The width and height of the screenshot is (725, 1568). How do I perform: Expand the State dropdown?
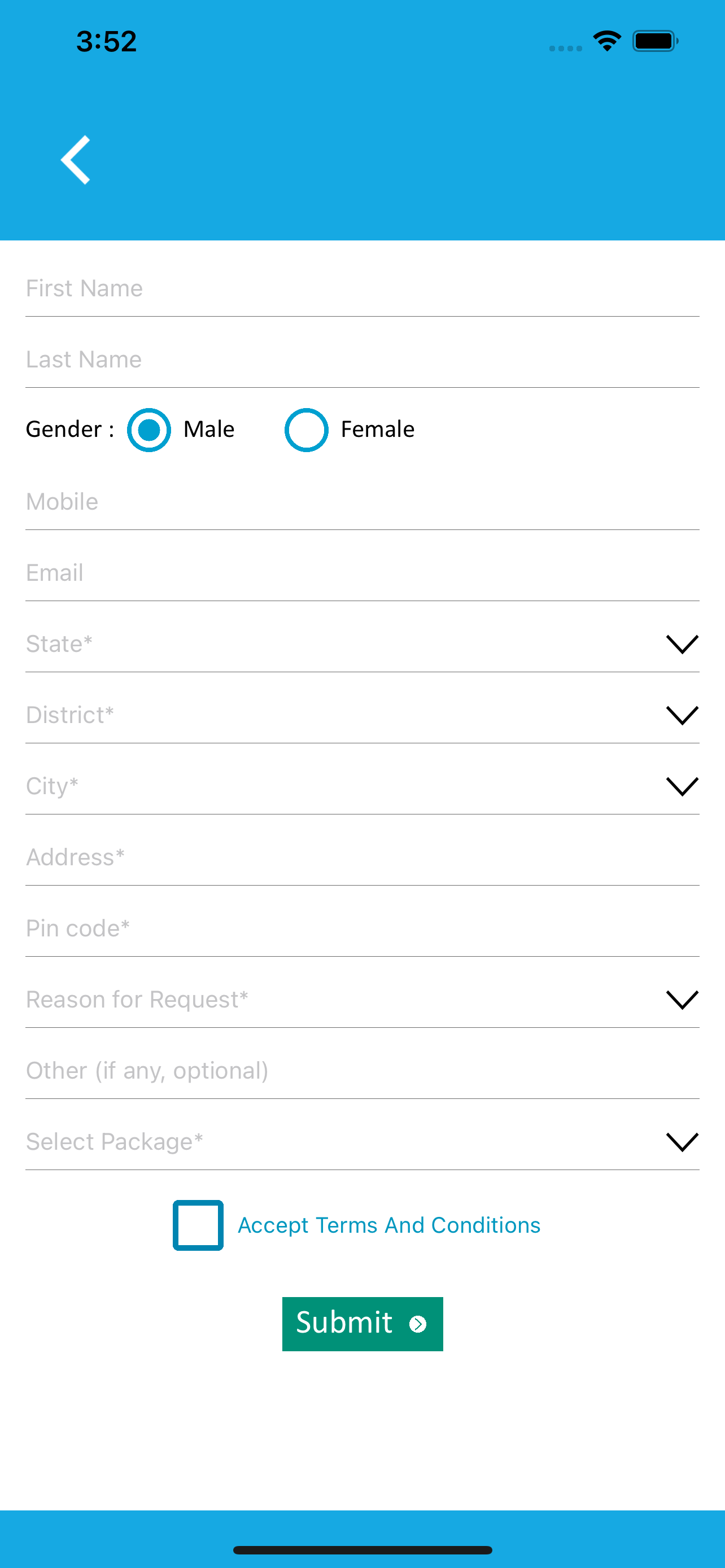pyautogui.click(x=682, y=644)
